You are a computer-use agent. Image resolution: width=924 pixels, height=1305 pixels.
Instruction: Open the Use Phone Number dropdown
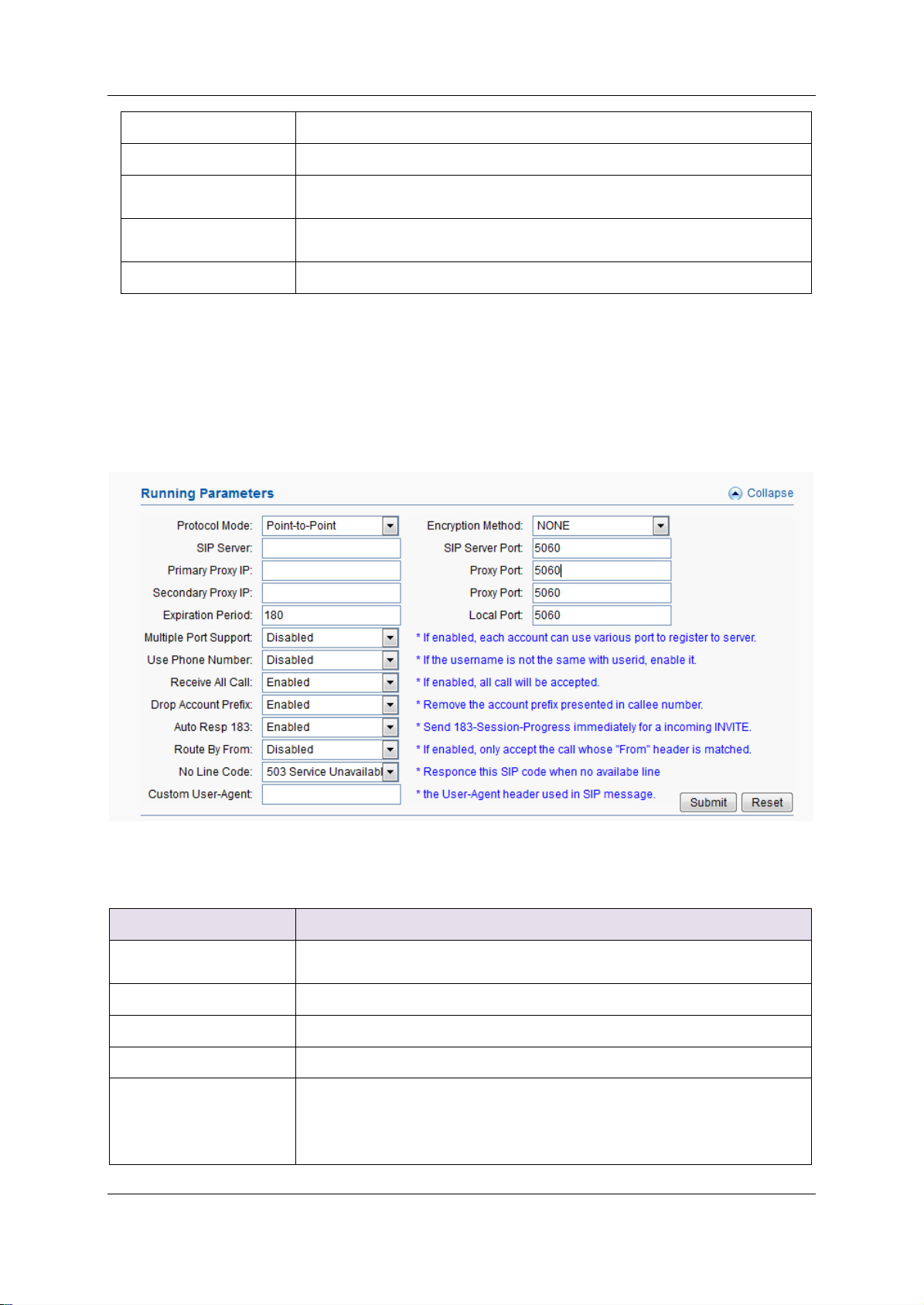(x=330, y=661)
